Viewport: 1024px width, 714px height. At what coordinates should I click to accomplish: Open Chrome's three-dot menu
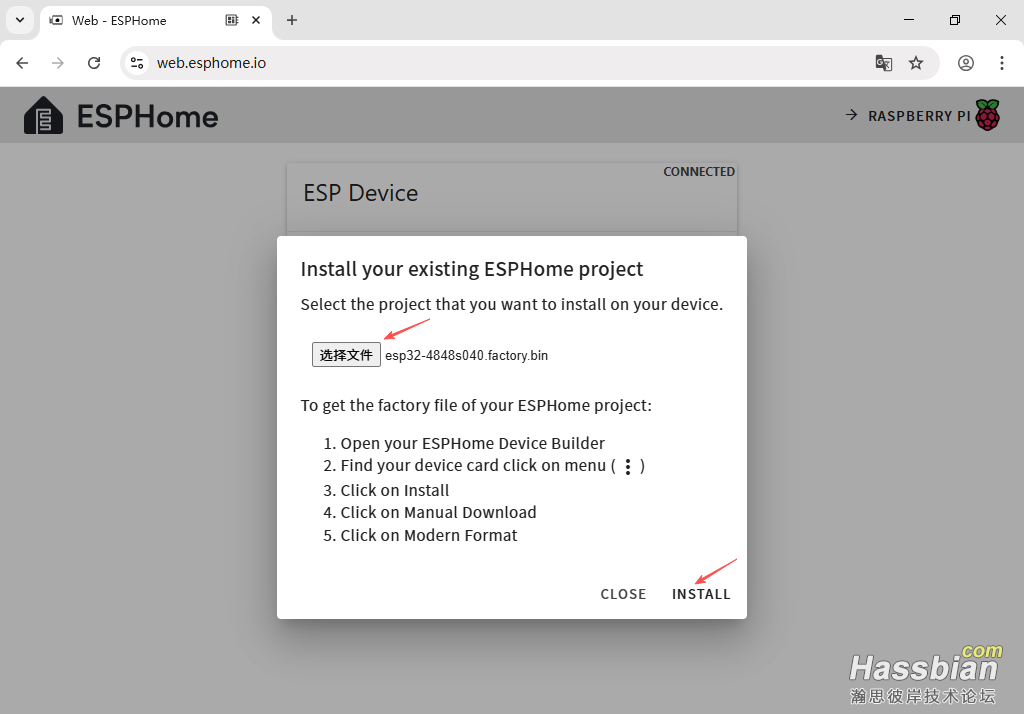pyautogui.click(x=1002, y=63)
